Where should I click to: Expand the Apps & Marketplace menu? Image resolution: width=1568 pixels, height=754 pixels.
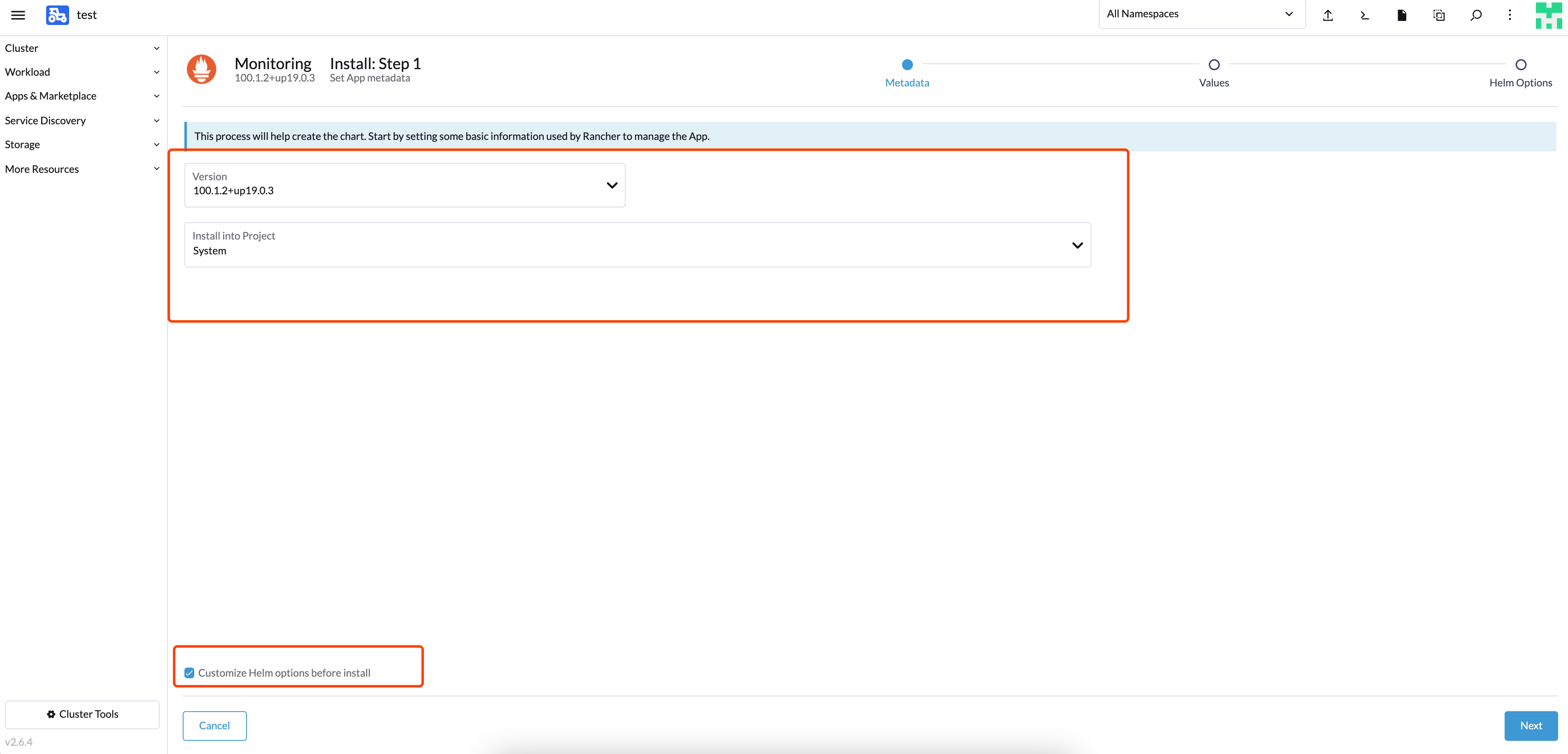[x=81, y=96]
